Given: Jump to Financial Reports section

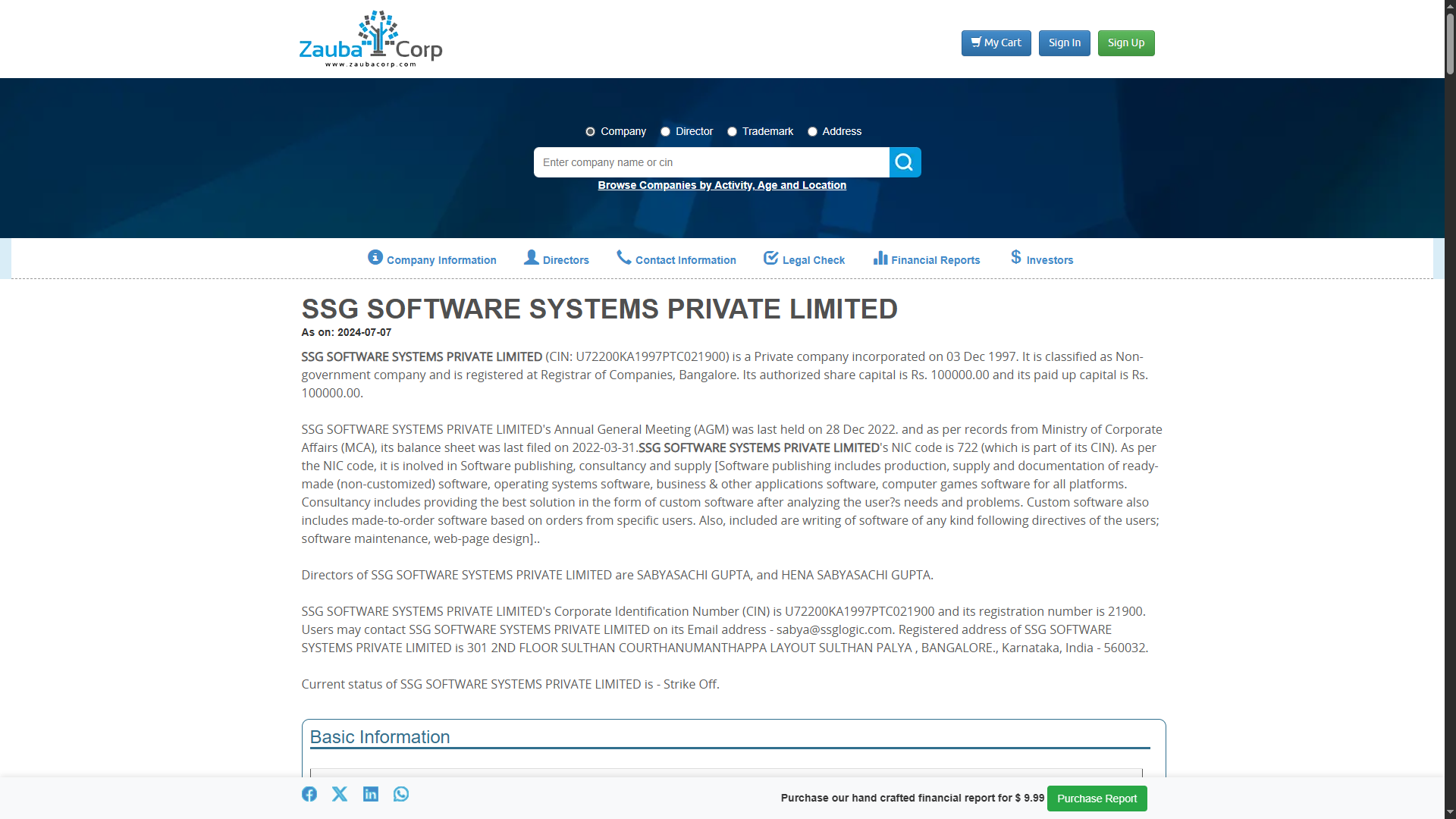Looking at the screenshot, I should pos(927,259).
